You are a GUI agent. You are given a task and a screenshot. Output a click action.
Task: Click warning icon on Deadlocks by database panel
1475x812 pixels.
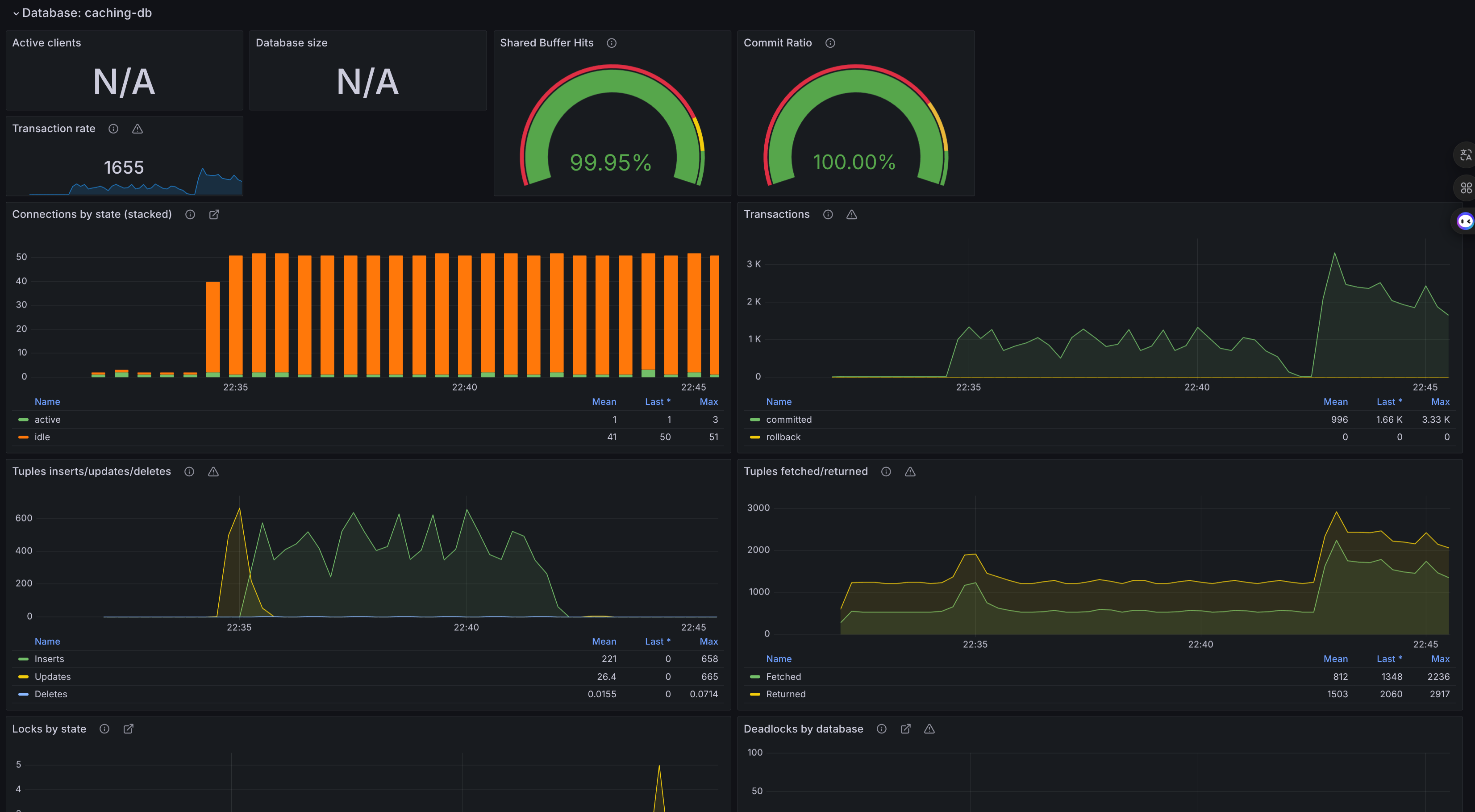[929, 729]
